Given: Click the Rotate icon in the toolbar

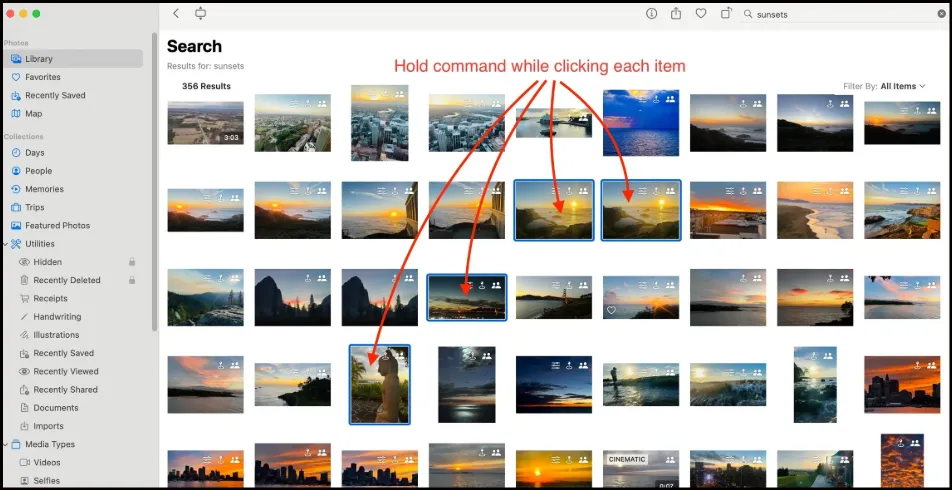Looking at the screenshot, I should [726, 13].
